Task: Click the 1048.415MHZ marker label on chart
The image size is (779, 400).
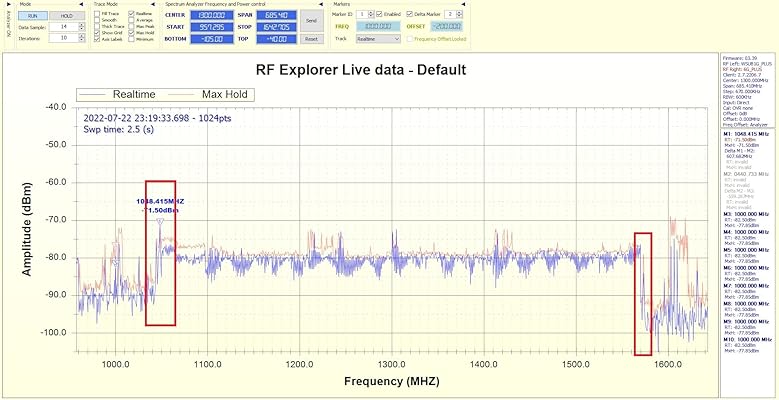Action: coord(160,202)
